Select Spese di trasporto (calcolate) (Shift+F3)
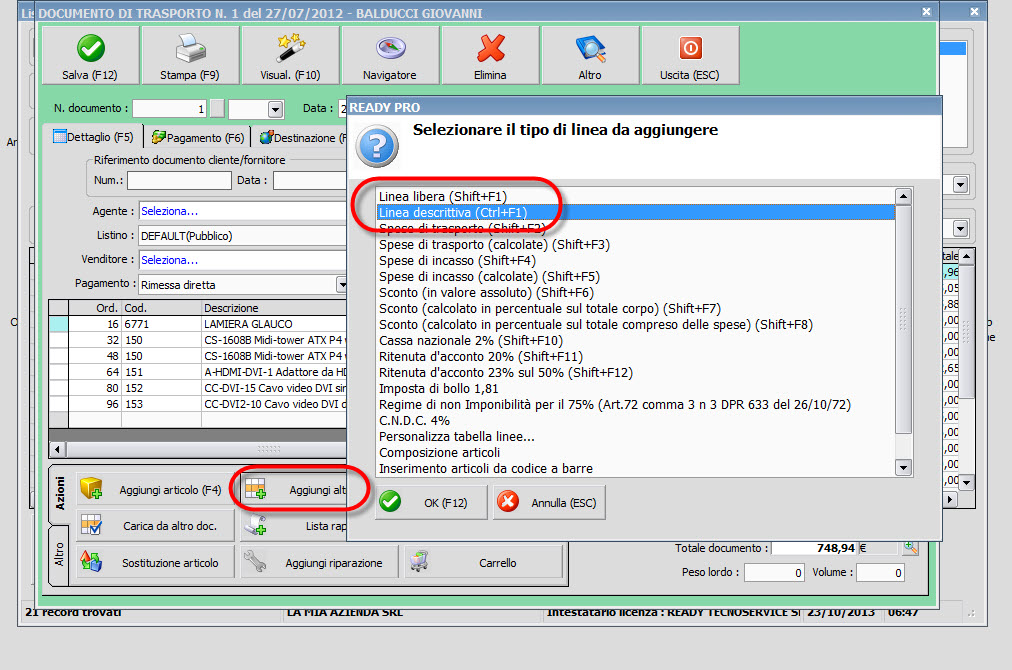This screenshot has height=670, width=1012. click(x=636, y=245)
